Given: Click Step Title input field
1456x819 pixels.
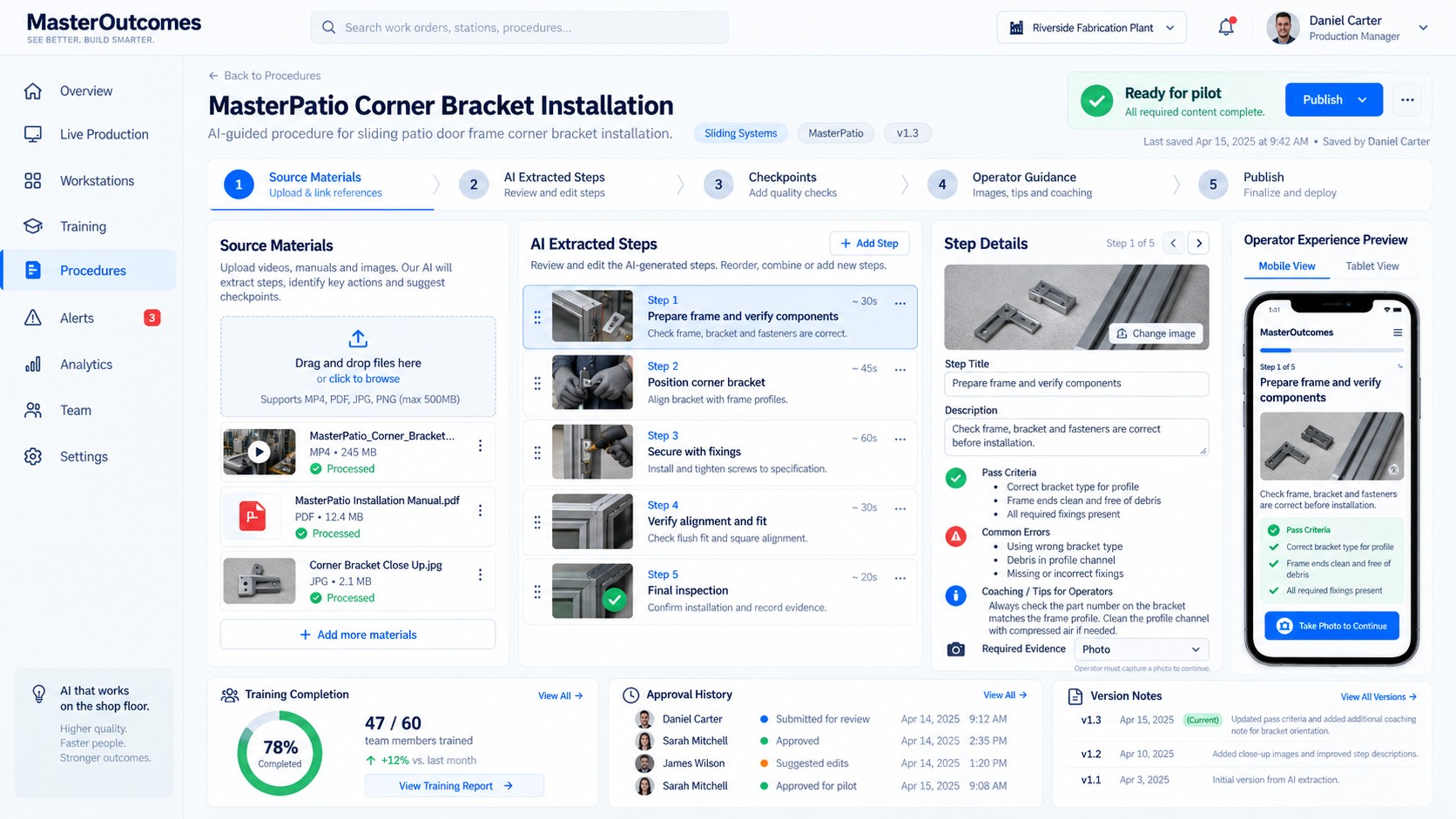Looking at the screenshot, I should (1076, 384).
